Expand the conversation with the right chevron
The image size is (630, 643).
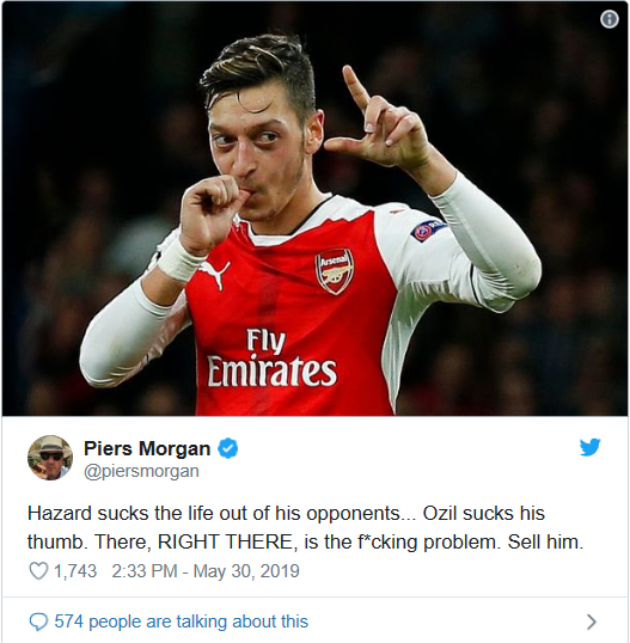pos(591,621)
